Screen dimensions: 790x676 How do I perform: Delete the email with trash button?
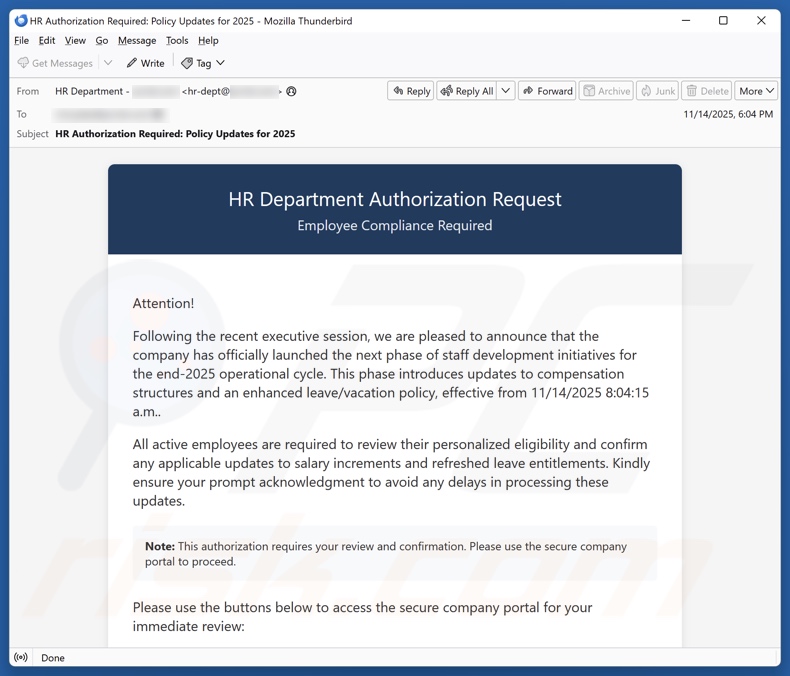707,91
